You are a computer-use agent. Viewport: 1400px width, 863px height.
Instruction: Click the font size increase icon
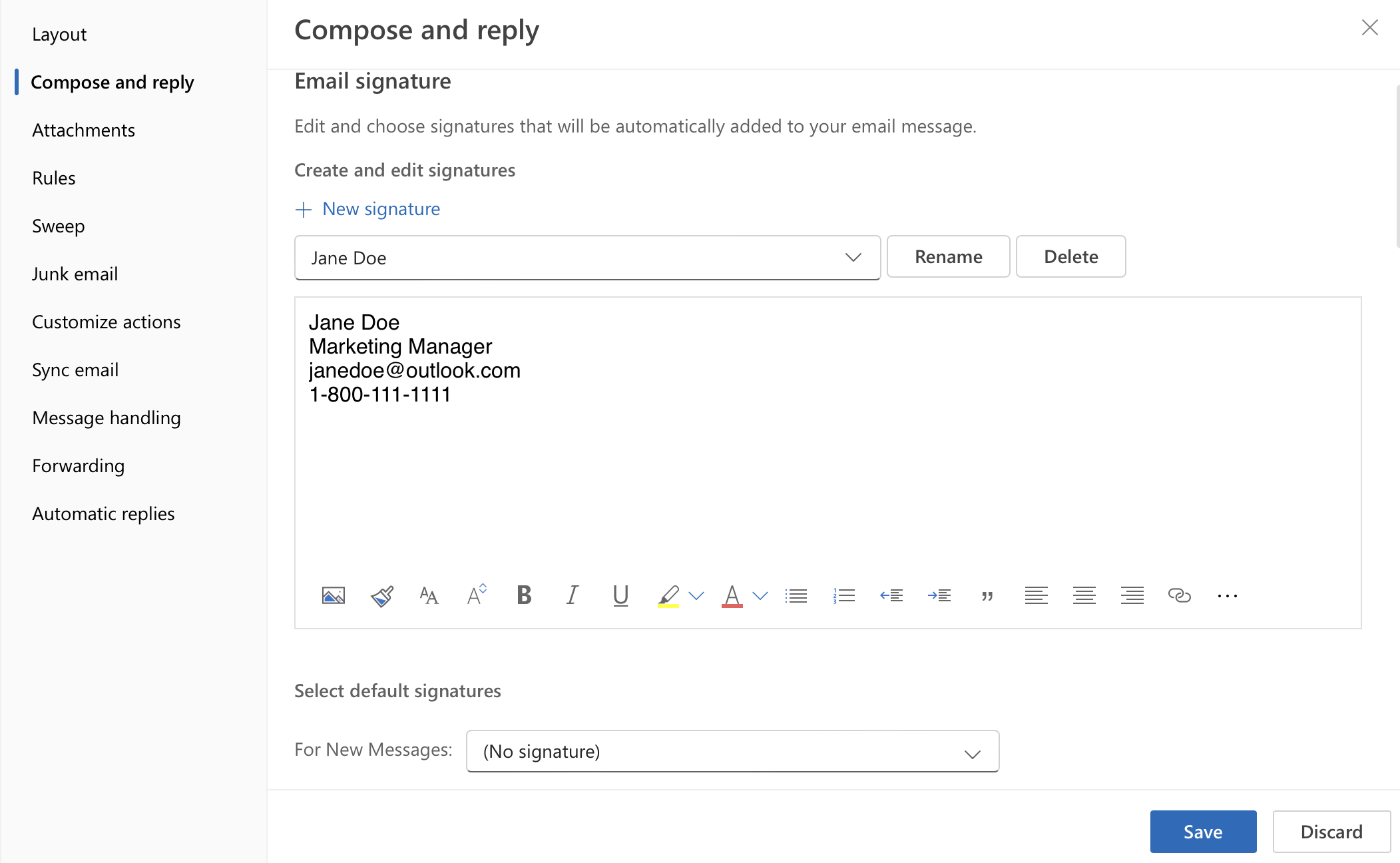click(x=477, y=594)
